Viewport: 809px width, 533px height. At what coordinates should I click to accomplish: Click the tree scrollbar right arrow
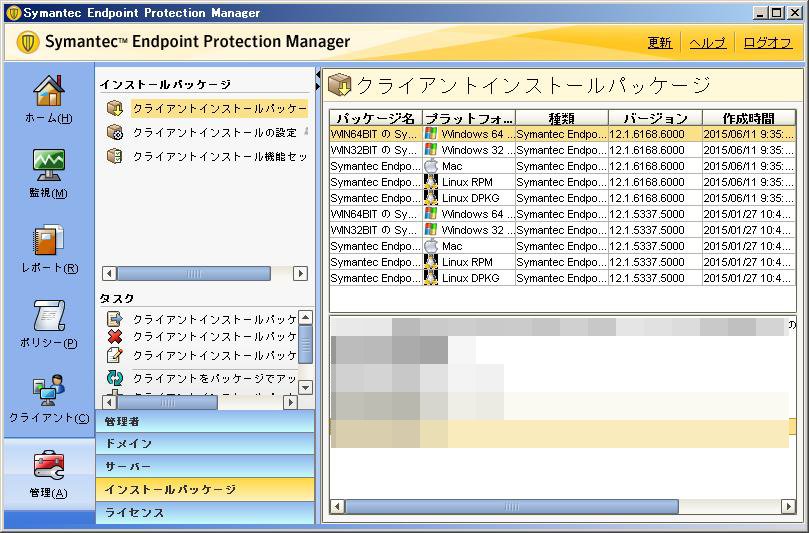click(300, 273)
